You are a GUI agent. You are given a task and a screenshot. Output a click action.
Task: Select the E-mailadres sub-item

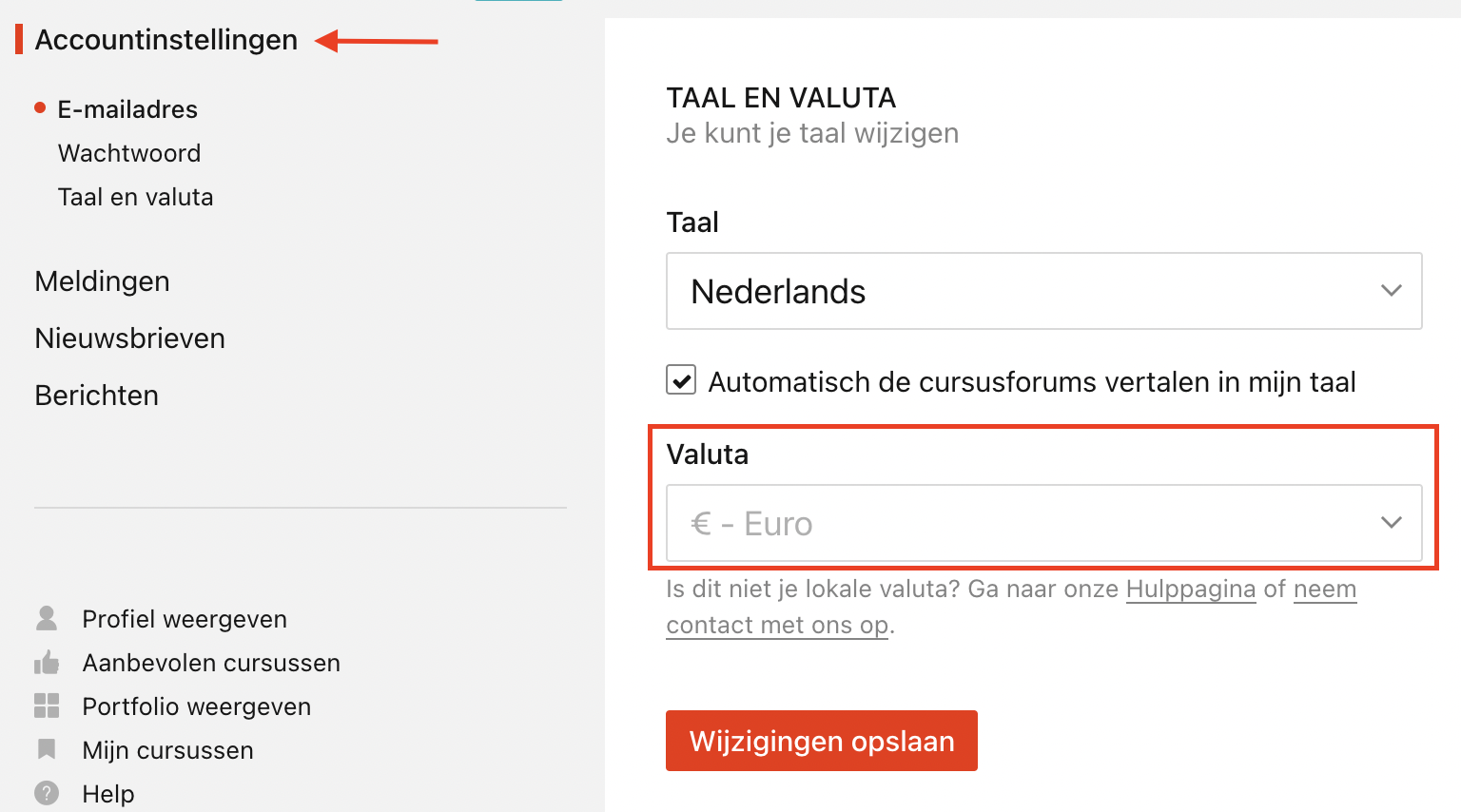click(x=127, y=109)
